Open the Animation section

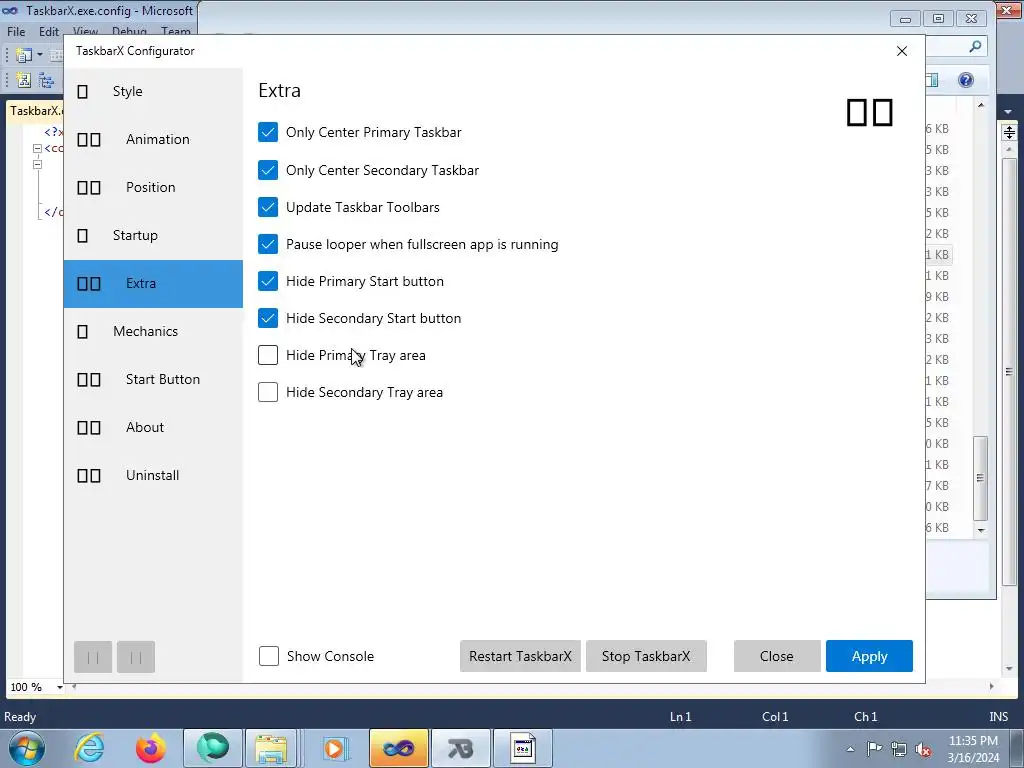pyautogui.click(x=153, y=139)
